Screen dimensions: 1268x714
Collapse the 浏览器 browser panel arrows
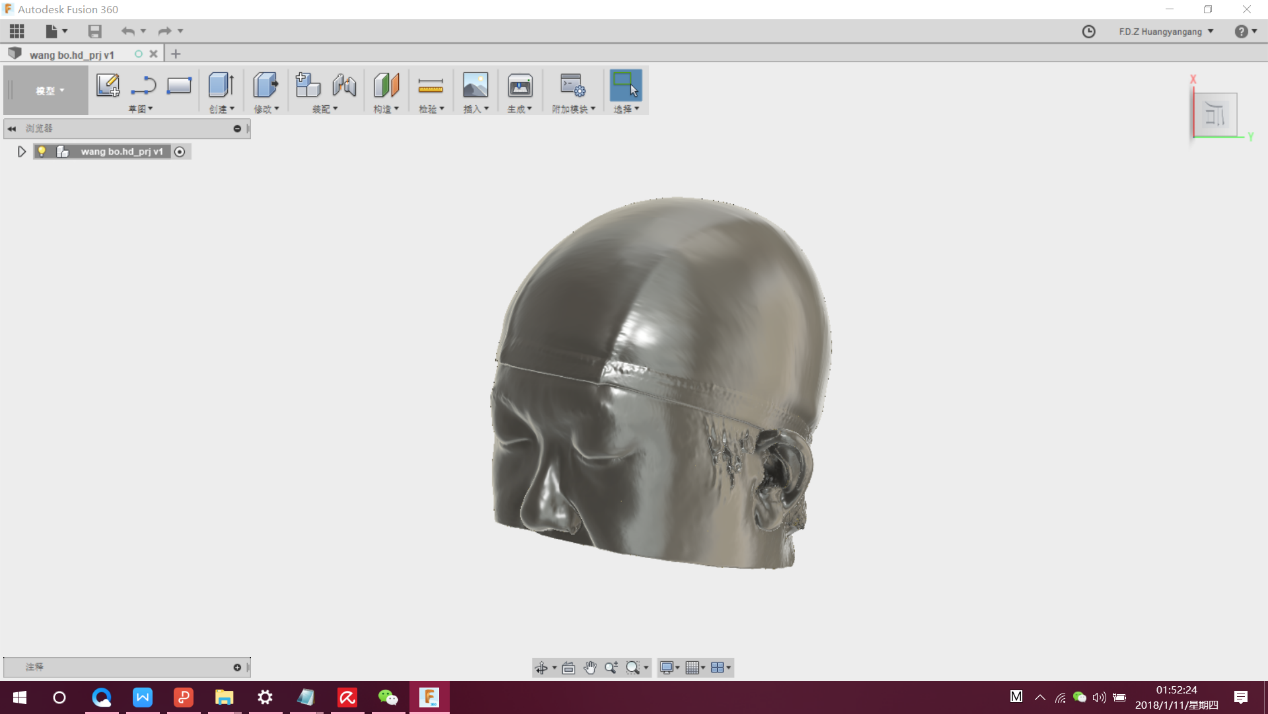12,128
